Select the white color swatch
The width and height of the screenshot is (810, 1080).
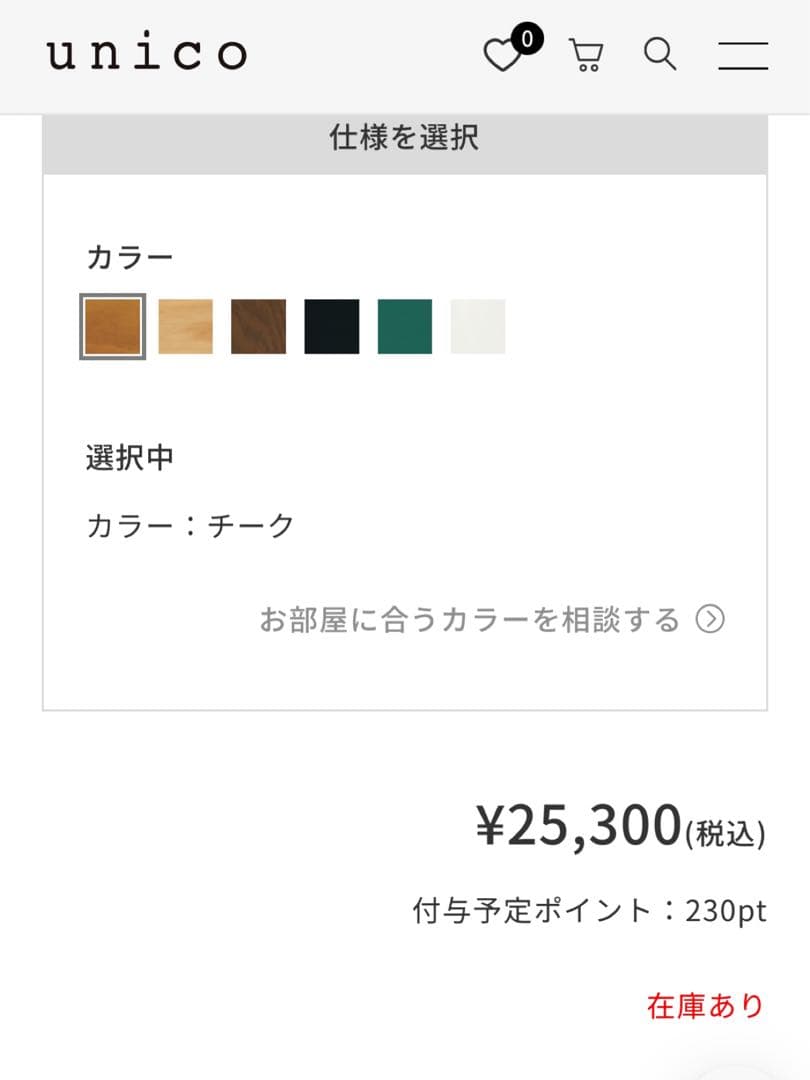[x=475, y=326]
